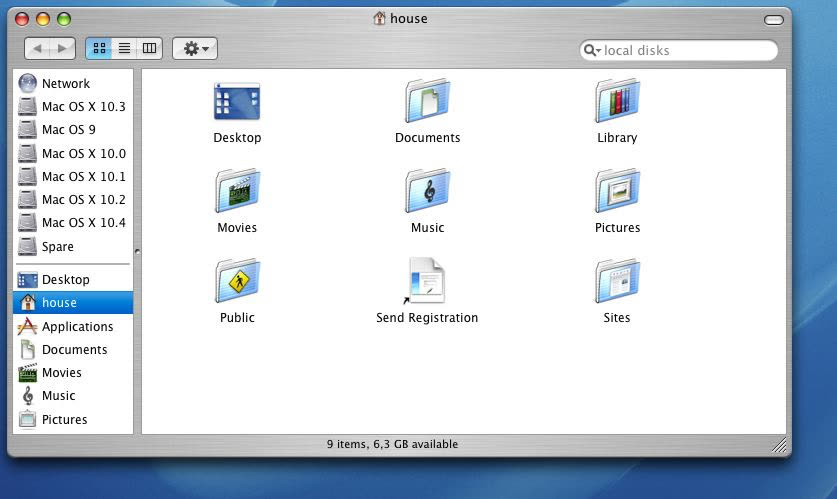Open the Sites folder icon
The image size is (837, 499).
(x=617, y=282)
